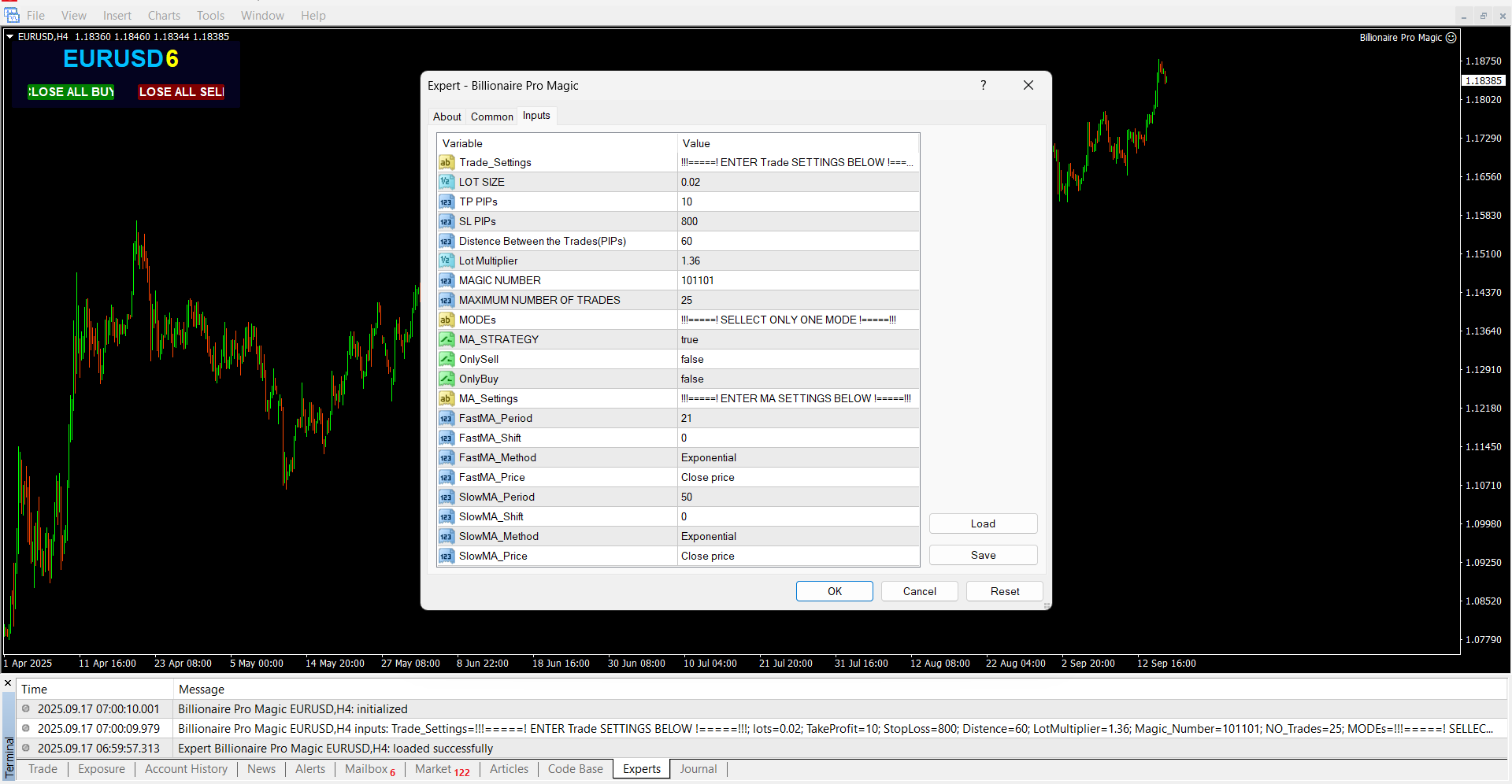Expand the EURUSD,H4 chart title arrow
The width and height of the screenshot is (1512, 784).
[x=10, y=37]
